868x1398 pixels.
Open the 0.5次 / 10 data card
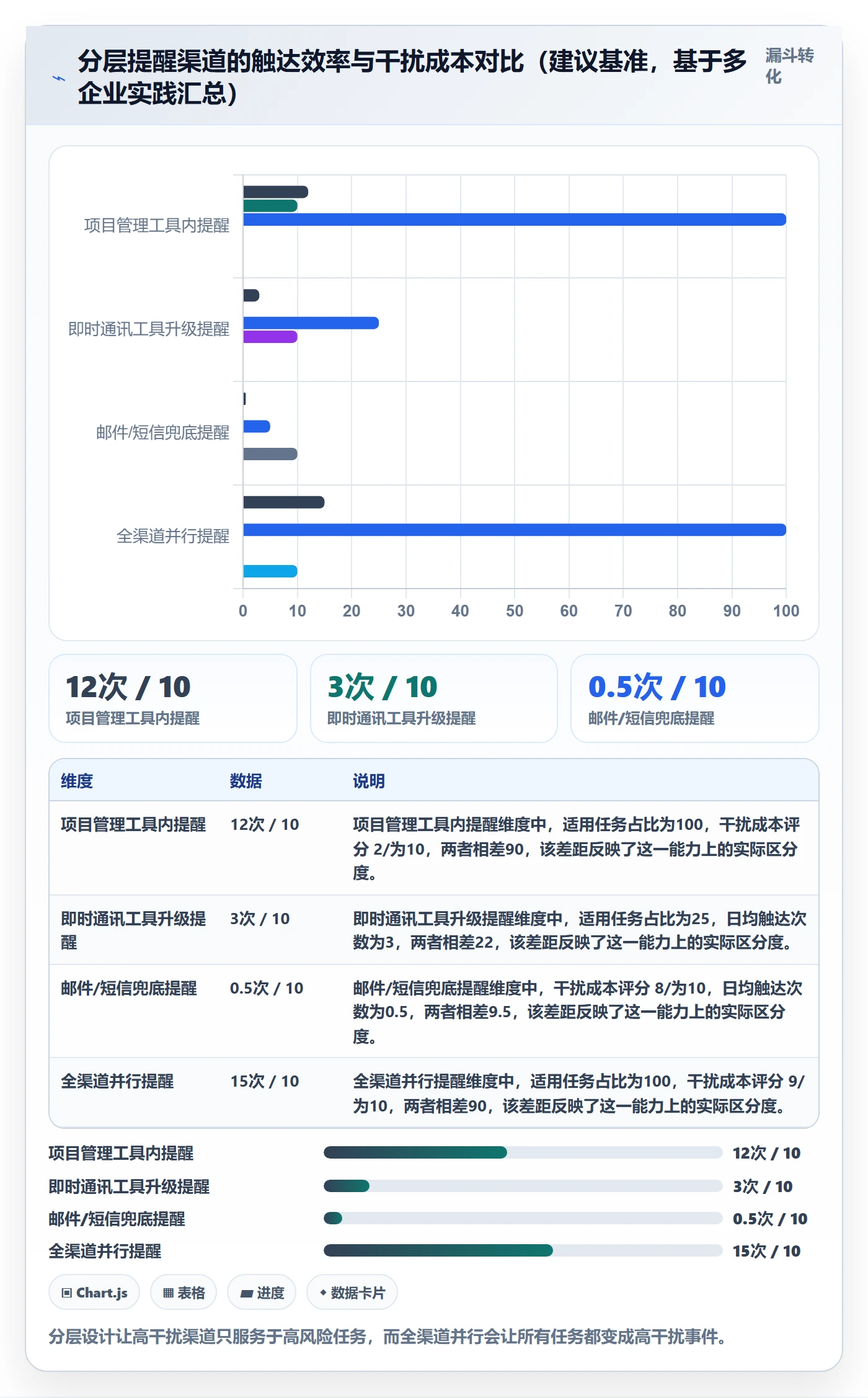[x=695, y=698]
